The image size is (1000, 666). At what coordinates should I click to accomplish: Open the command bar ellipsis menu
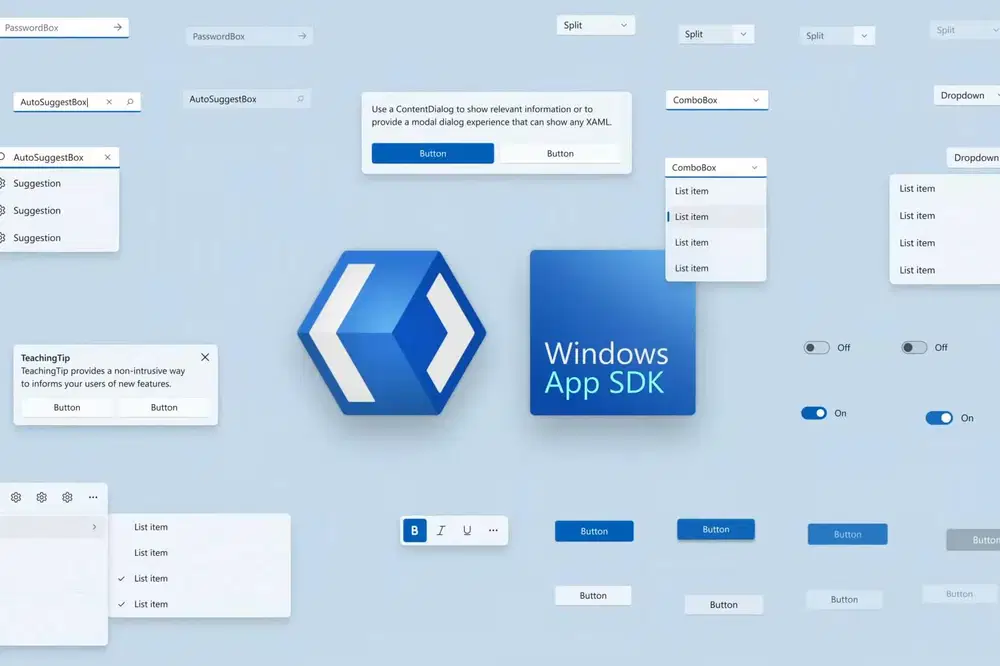(93, 497)
